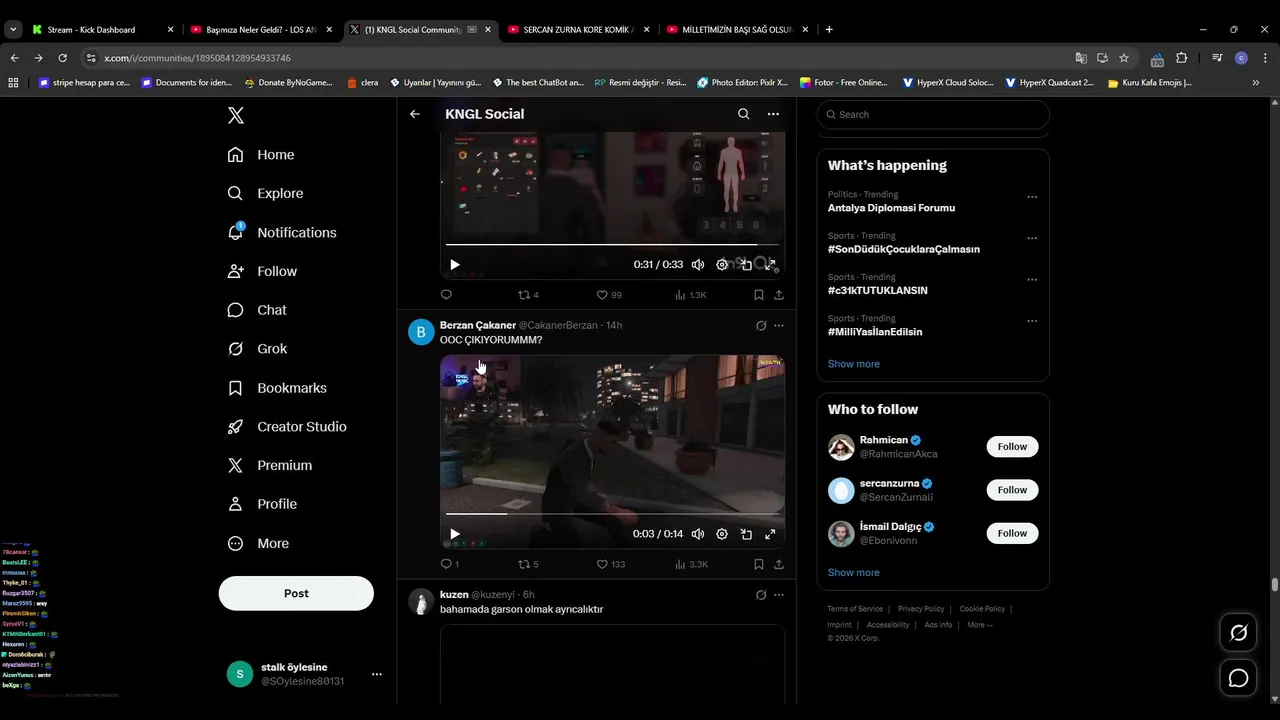
Task: Open floating chat messages button
Action: 1238,679
